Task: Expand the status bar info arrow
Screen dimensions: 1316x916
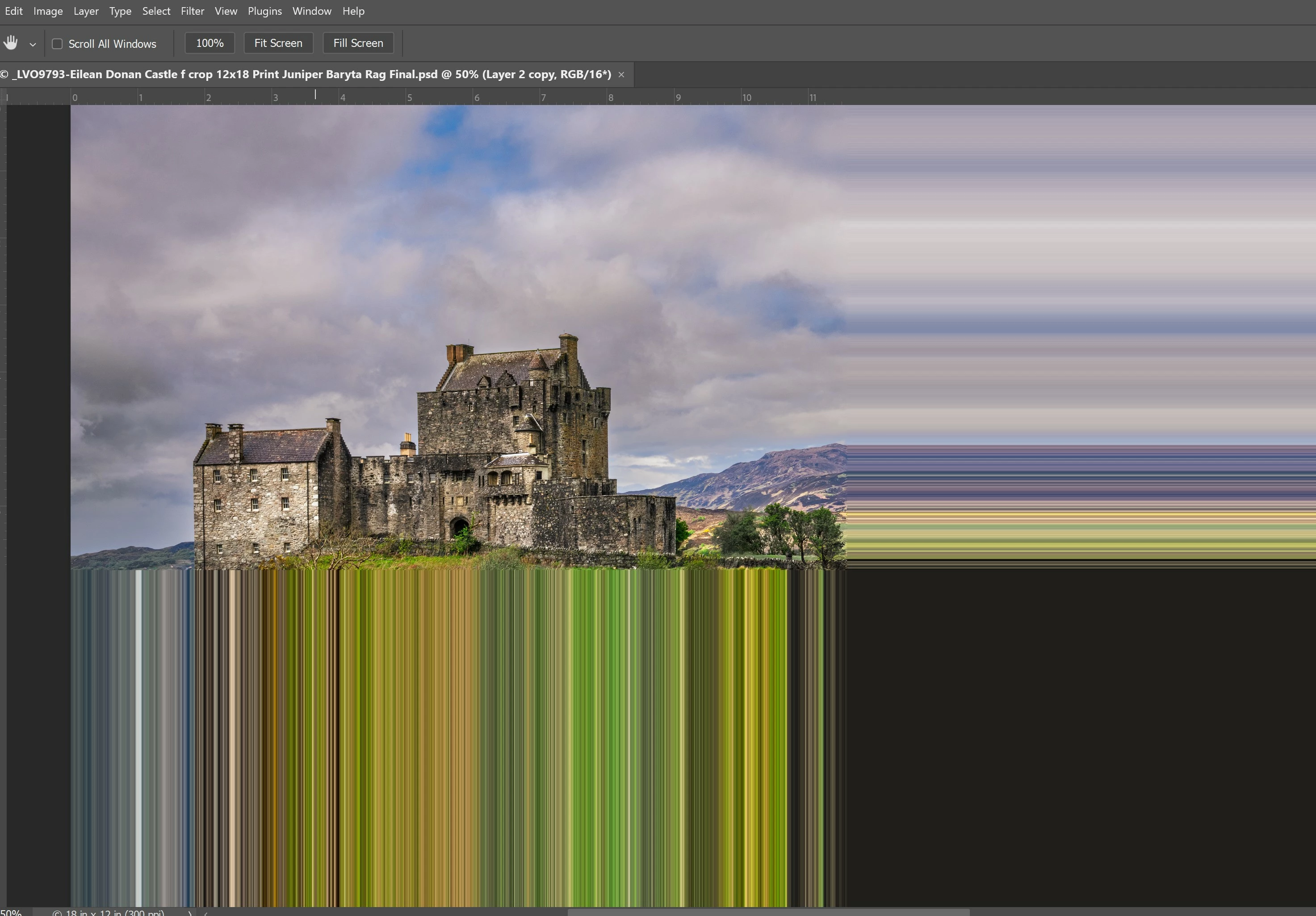Action: 190,912
